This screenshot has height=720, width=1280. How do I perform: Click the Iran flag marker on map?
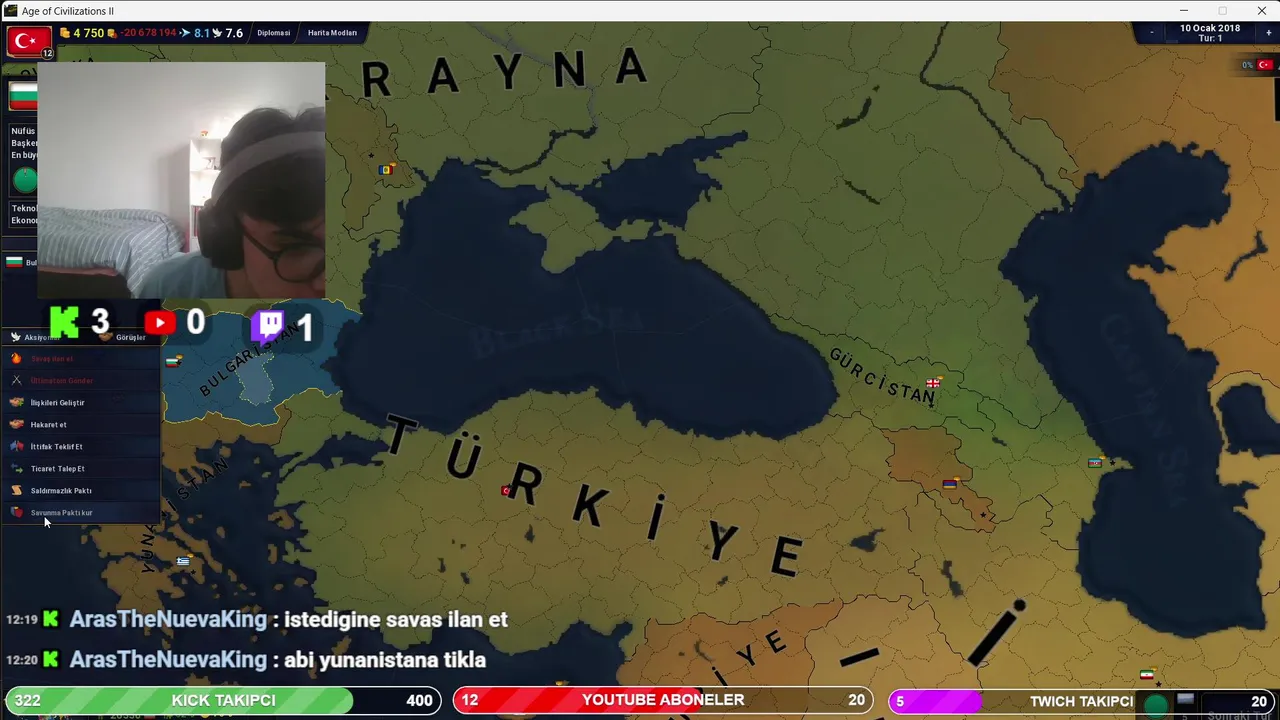[1147, 675]
